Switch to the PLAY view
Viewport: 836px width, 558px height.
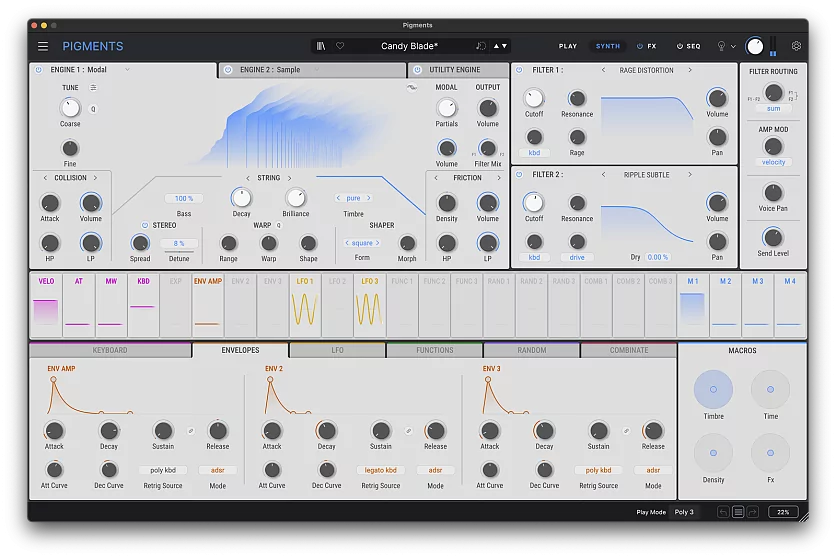[x=568, y=46]
